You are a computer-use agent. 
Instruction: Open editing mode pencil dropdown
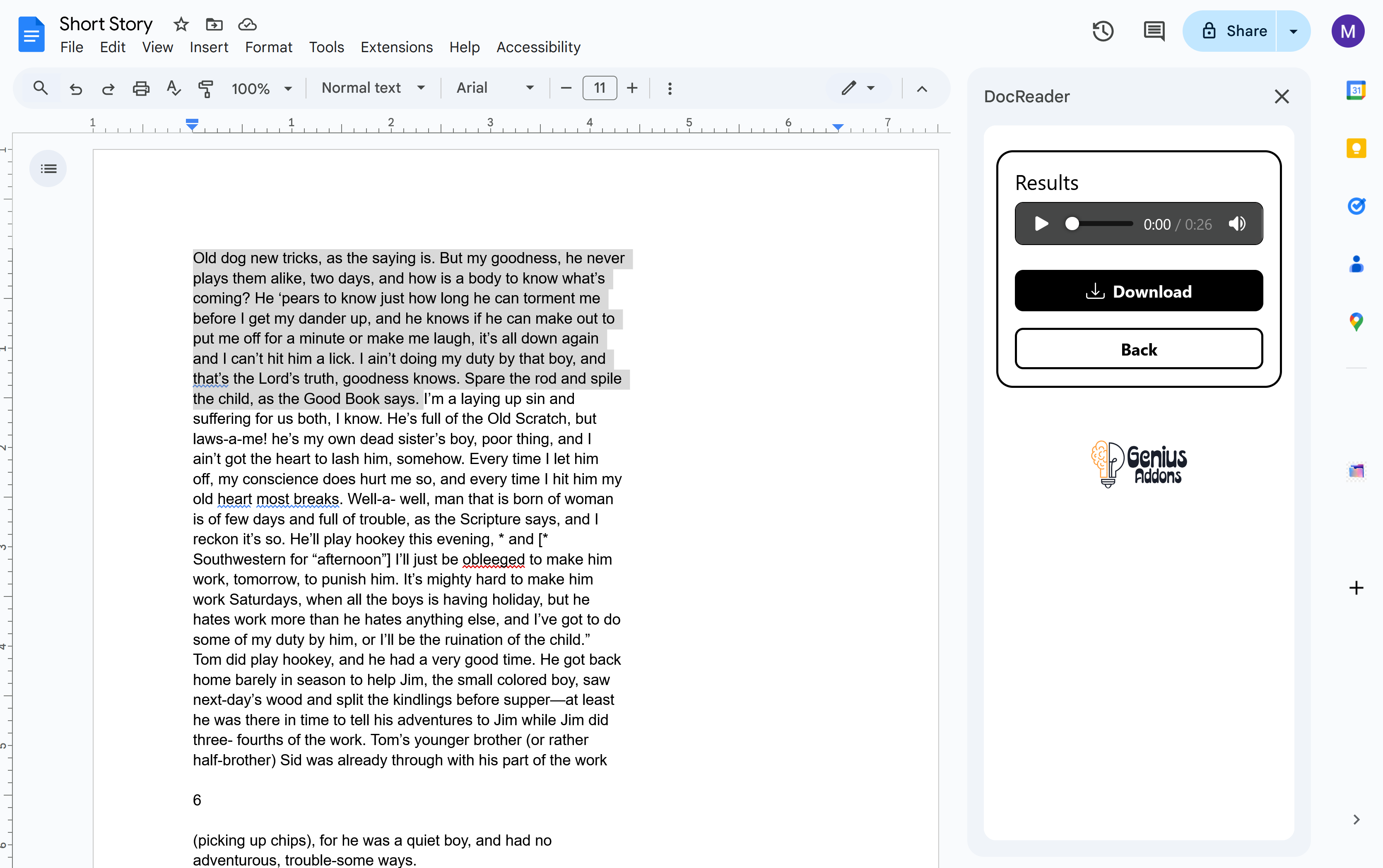coord(858,88)
